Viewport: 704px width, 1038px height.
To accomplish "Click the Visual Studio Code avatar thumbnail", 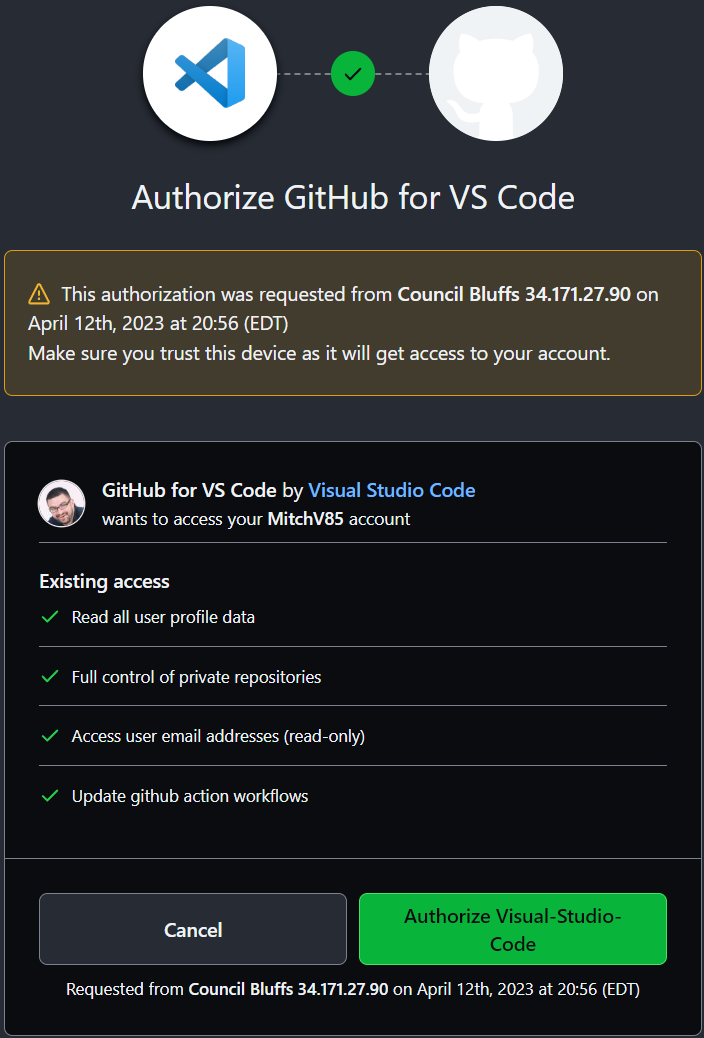I will pyautogui.click(x=61, y=503).
